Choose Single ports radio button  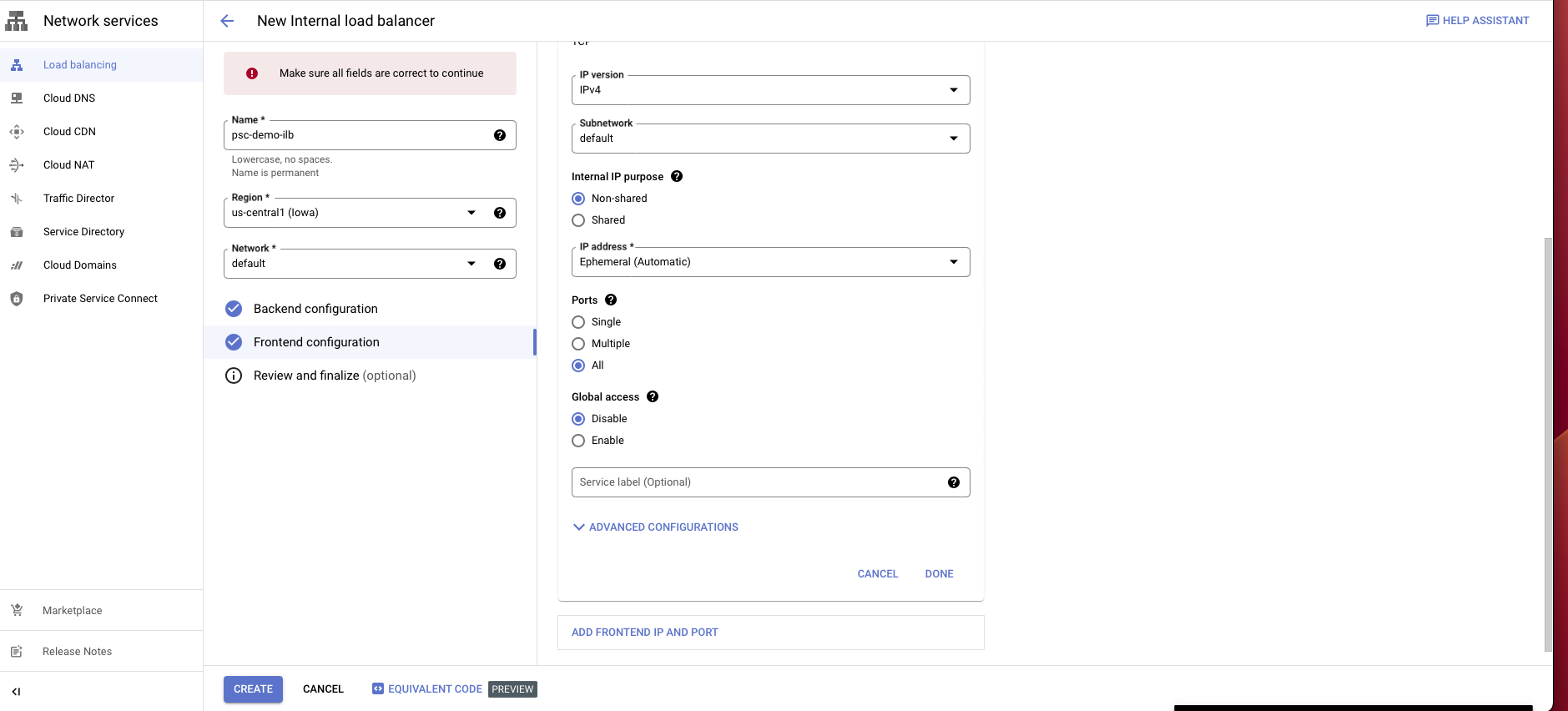coord(578,322)
